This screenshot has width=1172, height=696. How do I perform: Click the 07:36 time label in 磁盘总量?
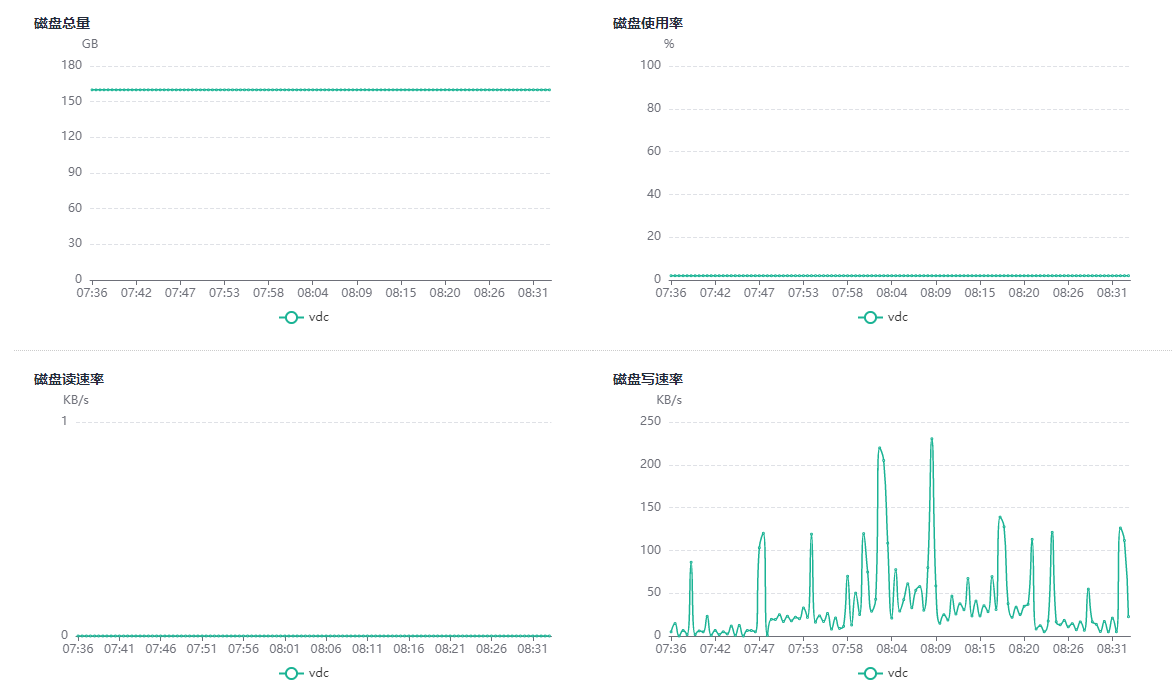(92, 293)
